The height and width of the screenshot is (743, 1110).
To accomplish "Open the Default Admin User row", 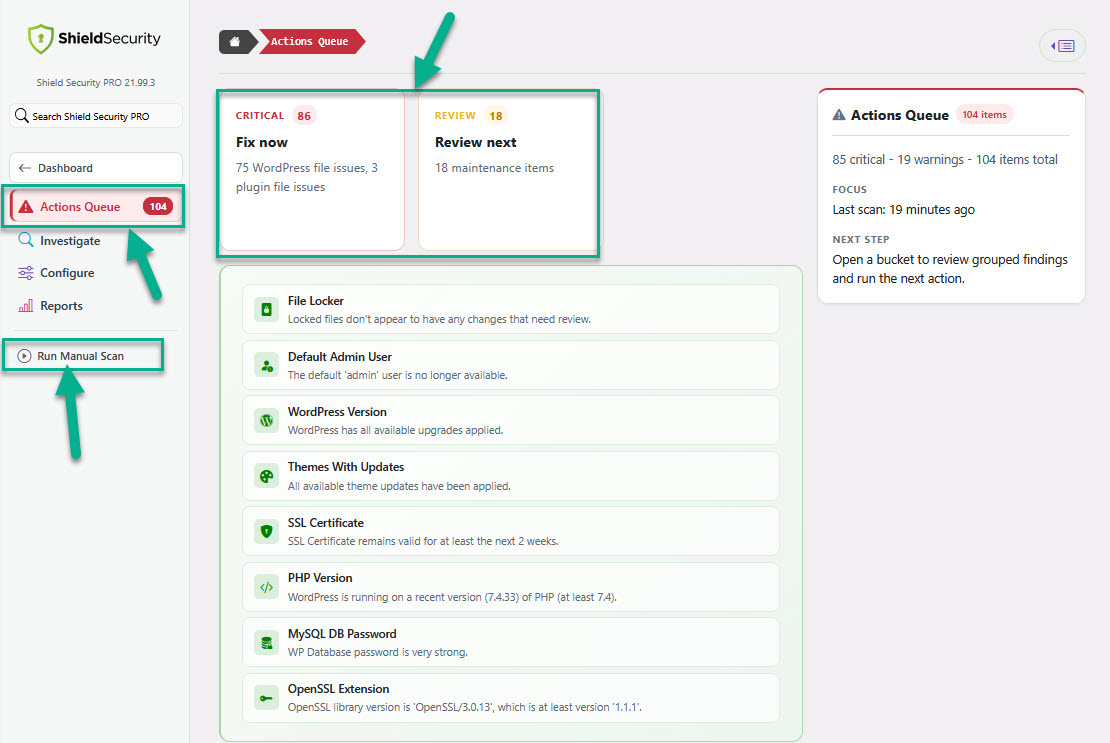I will (x=510, y=365).
